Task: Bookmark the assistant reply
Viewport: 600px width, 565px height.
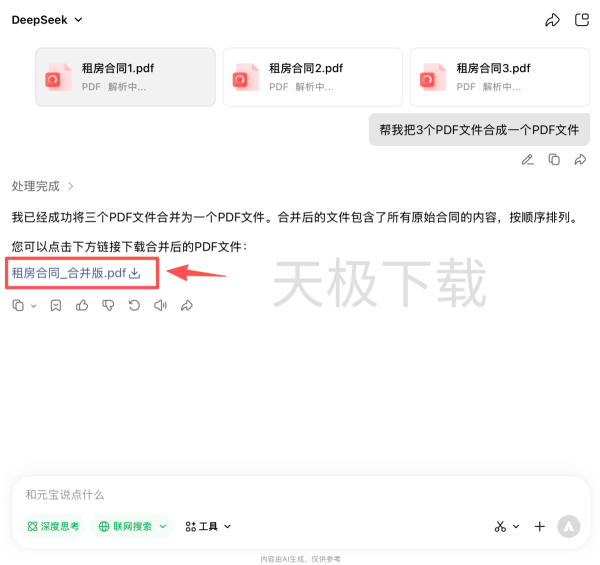Action: 56,305
